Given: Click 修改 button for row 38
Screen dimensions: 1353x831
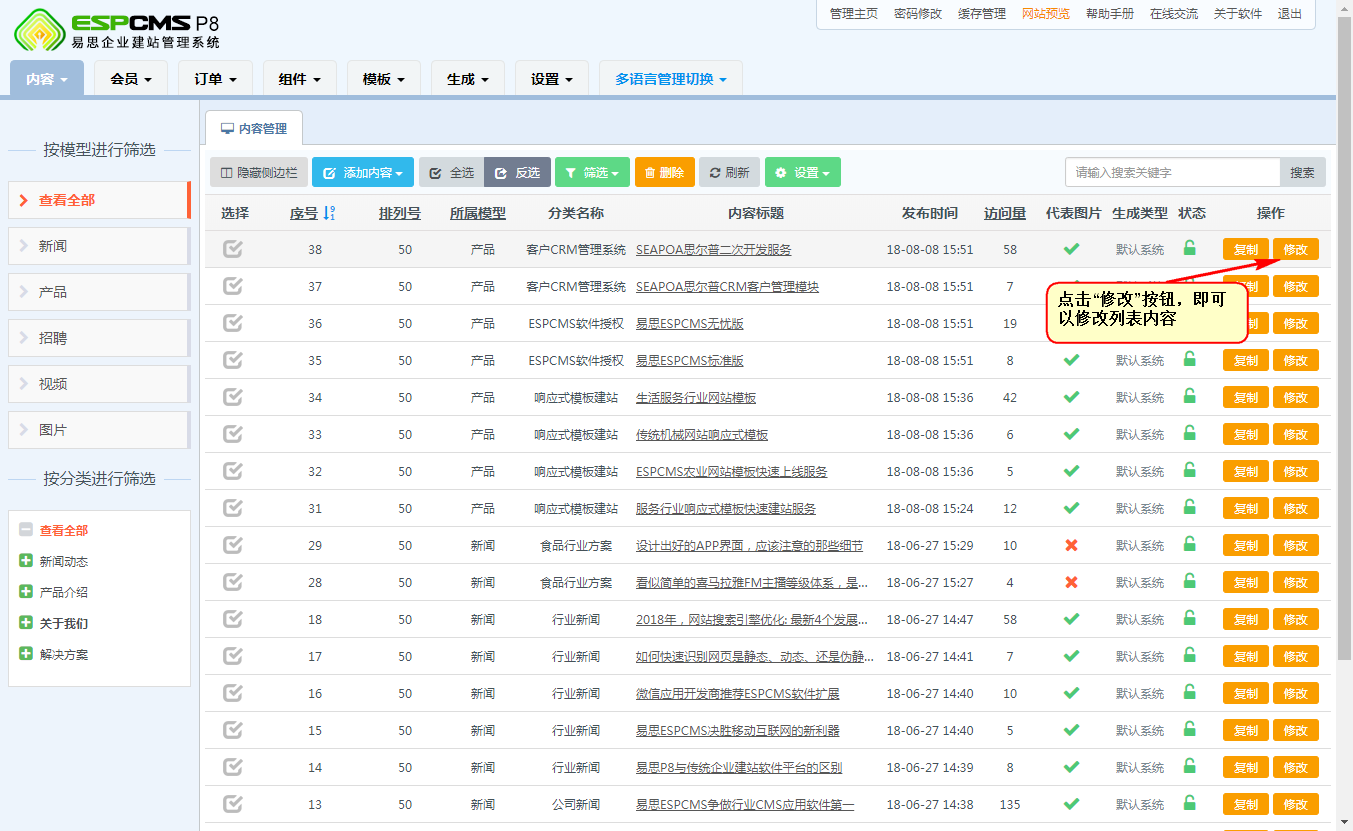Looking at the screenshot, I should (x=1295, y=249).
